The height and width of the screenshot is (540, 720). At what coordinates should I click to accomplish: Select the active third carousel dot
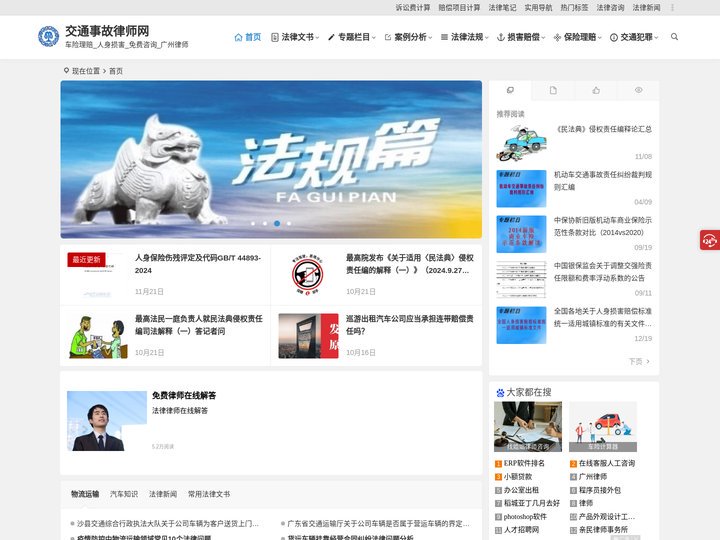(x=277, y=224)
